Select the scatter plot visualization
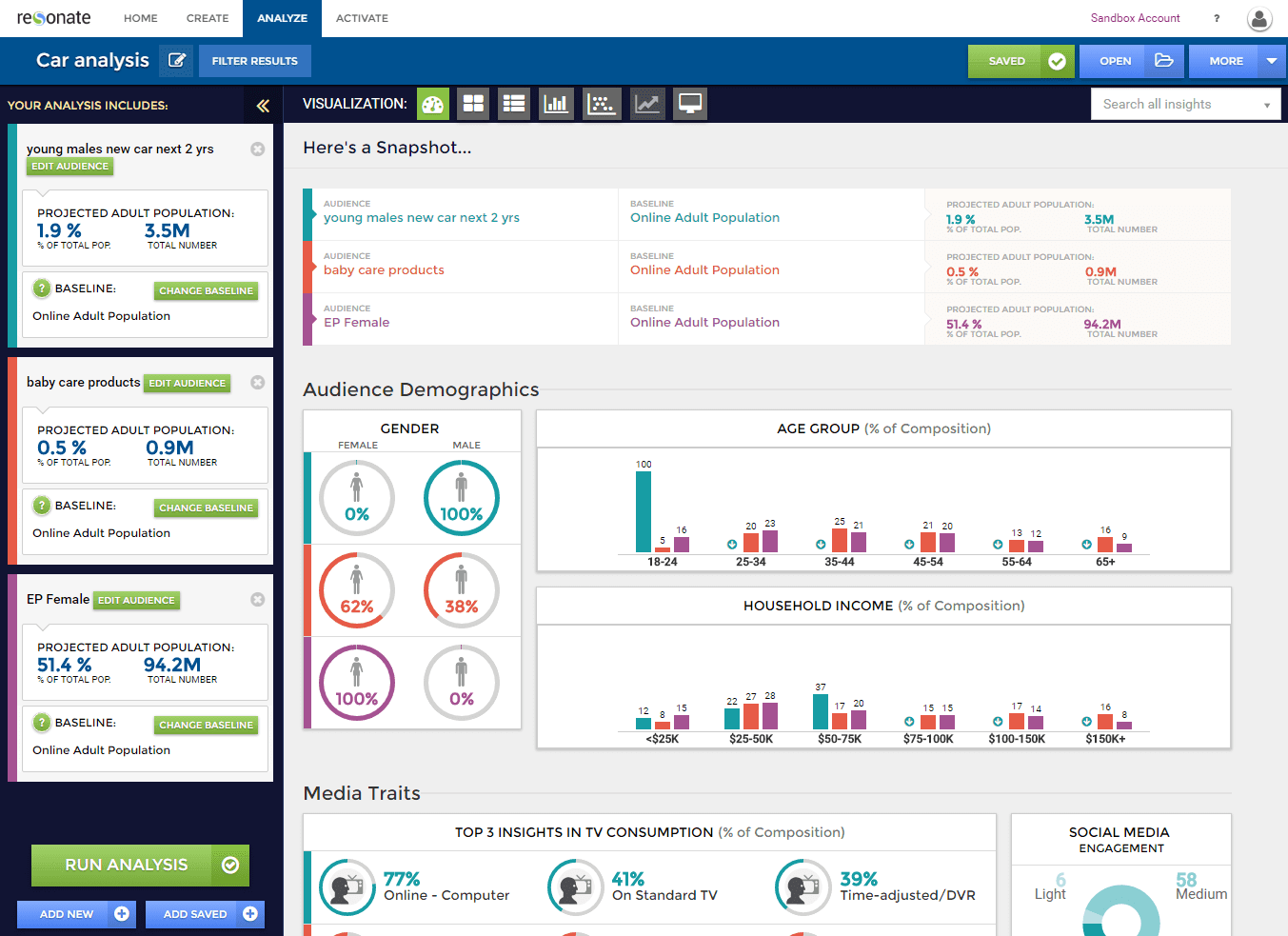The image size is (1288, 936). (x=602, y=104)
